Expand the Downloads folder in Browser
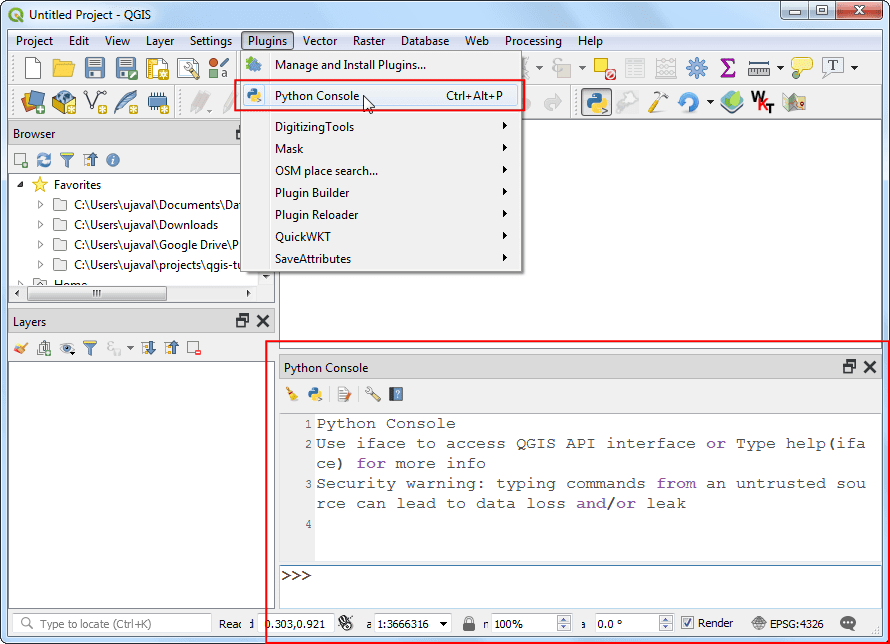890x644 pixels. (40, 224)
